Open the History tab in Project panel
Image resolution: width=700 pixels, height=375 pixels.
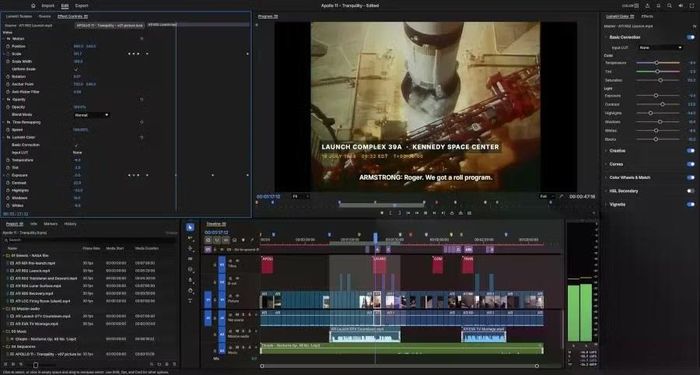(x=70, y=224)
